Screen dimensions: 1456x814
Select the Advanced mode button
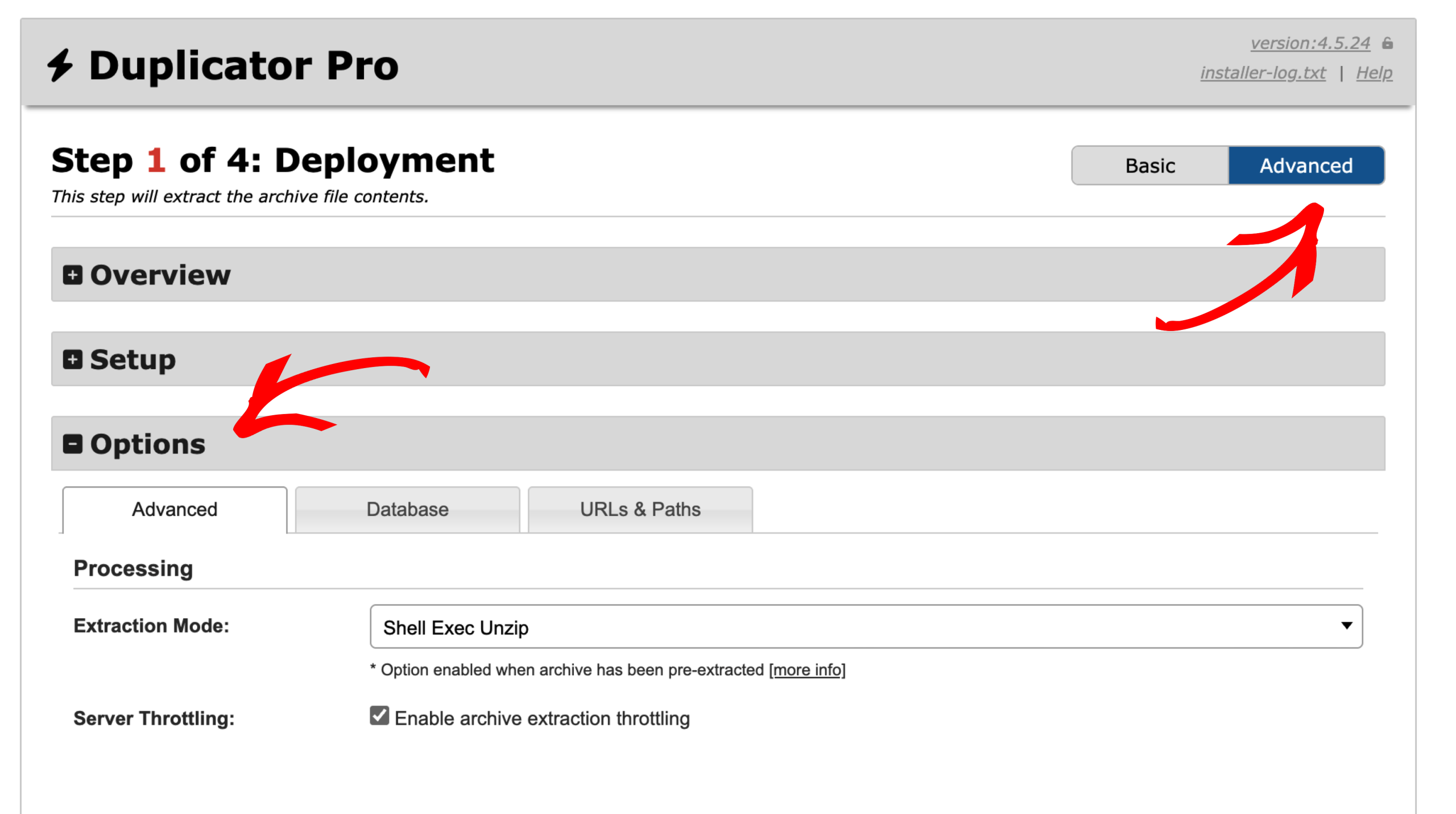(x=1305, y=166)
